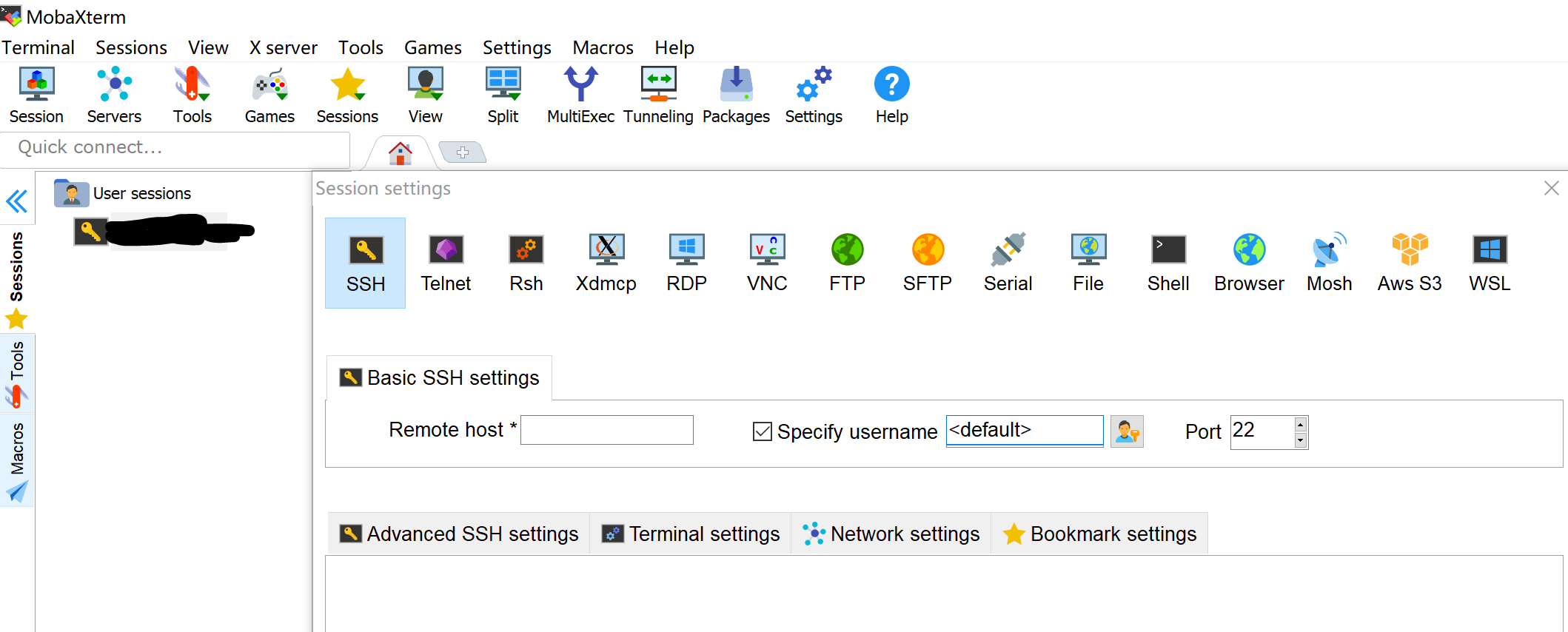Switch to Terminal settings tab

point(690,534)
